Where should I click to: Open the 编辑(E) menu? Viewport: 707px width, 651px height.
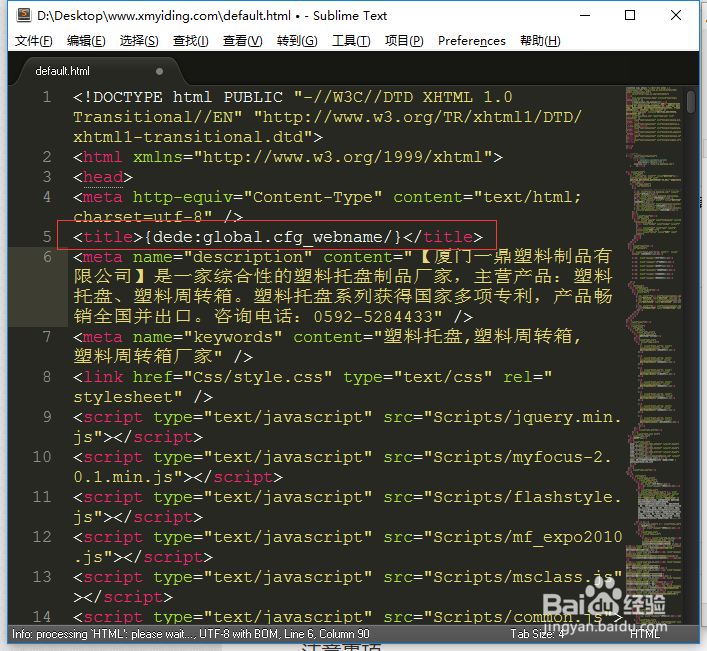86,41
